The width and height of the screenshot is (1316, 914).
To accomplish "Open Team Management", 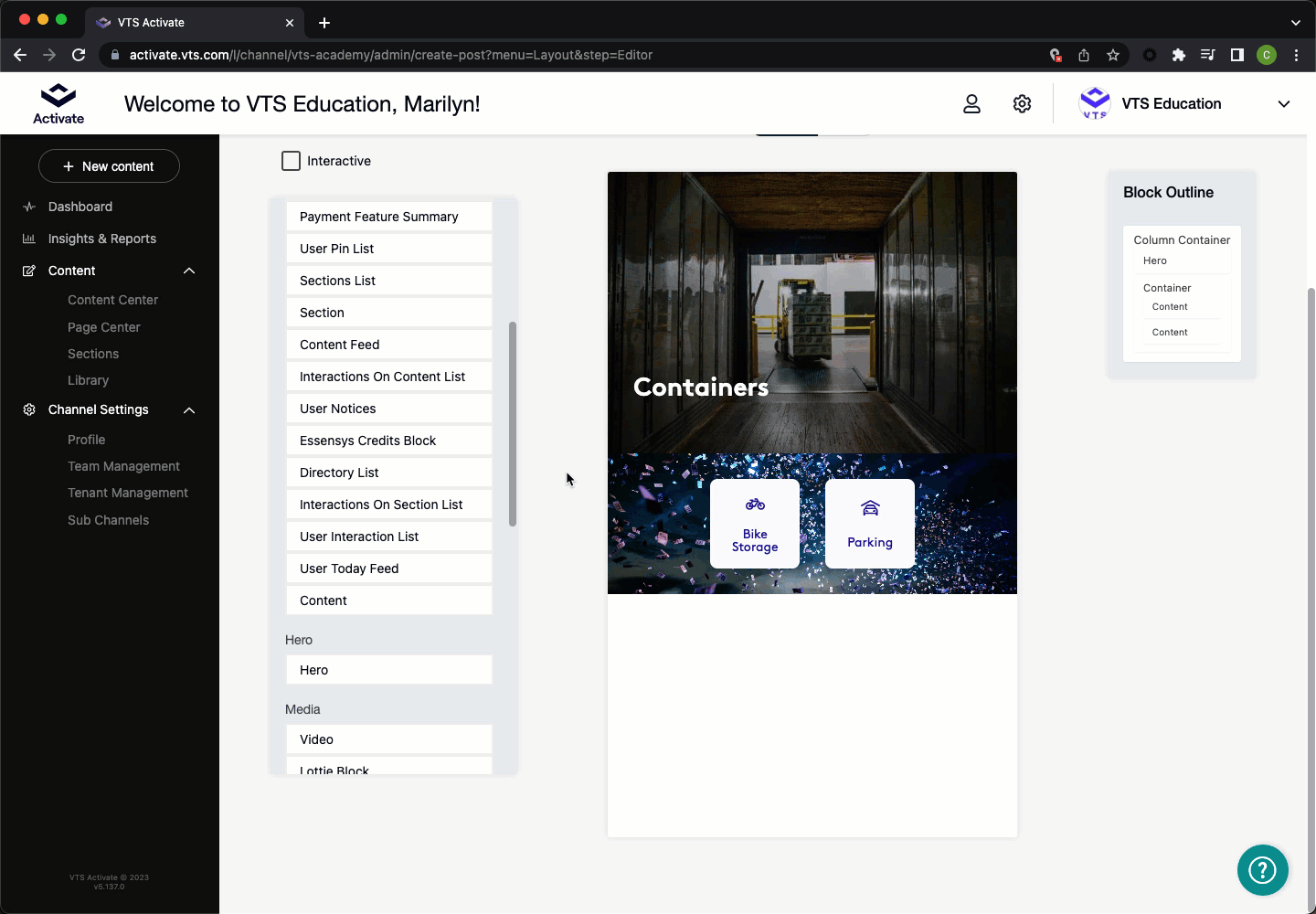I will [x=123, y=466].
